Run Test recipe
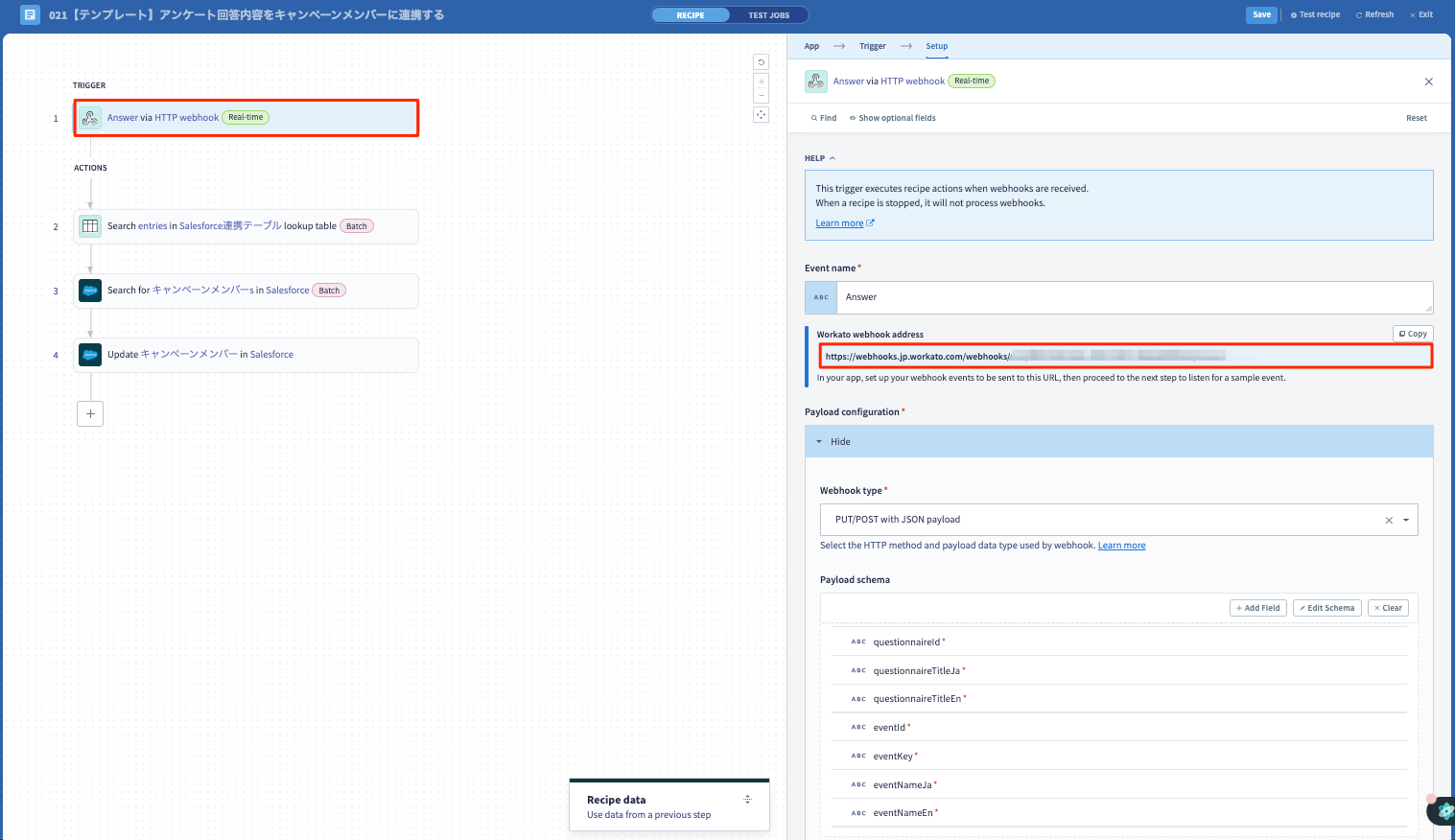The width and height of the screenshot is (1455, 840). 1315,14
